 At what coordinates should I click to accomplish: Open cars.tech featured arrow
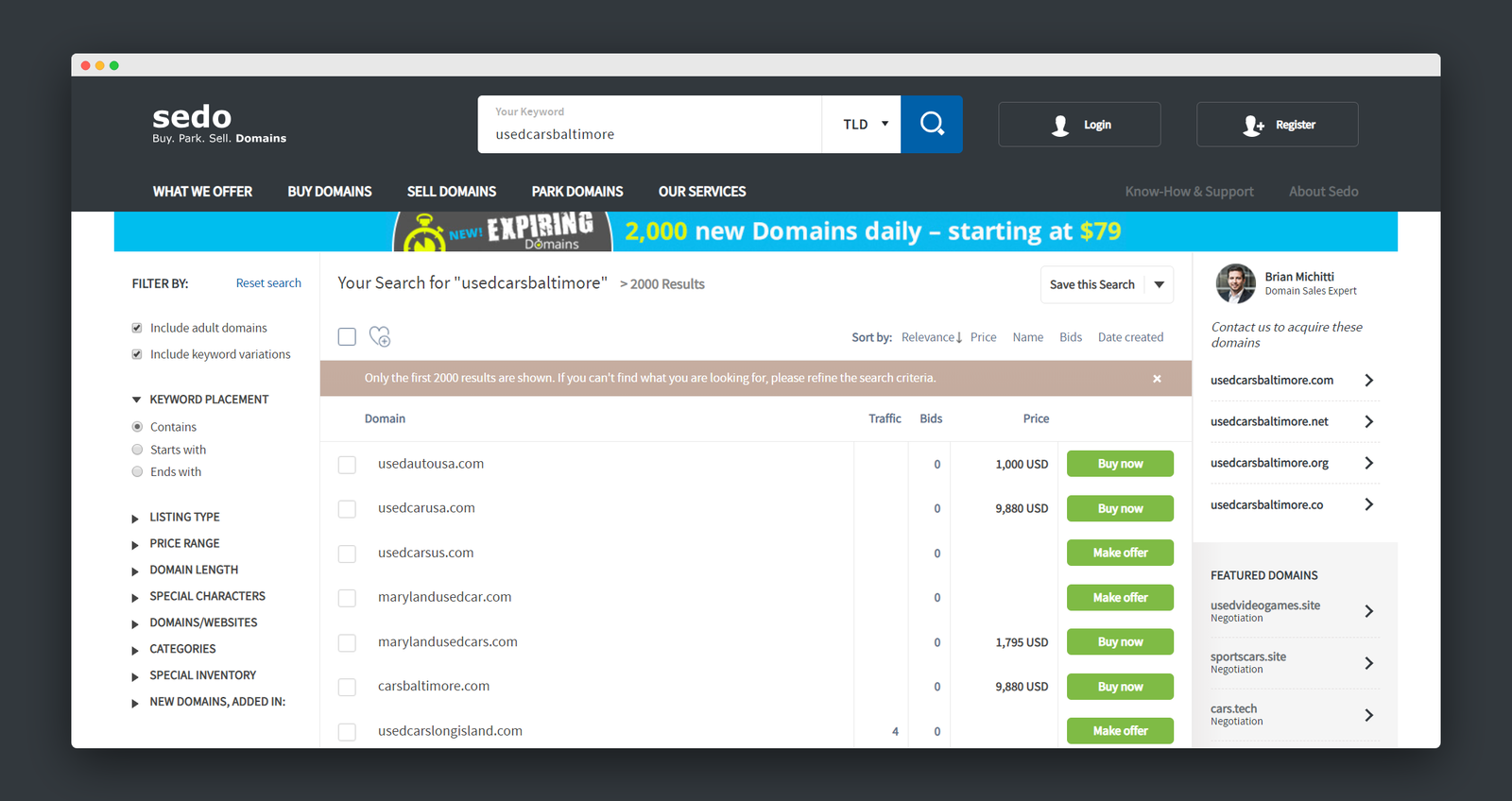1369,715
